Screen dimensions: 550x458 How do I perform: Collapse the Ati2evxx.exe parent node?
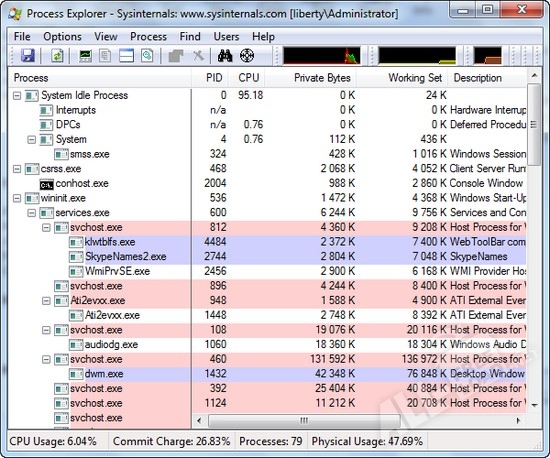click(x=46, y=301)
